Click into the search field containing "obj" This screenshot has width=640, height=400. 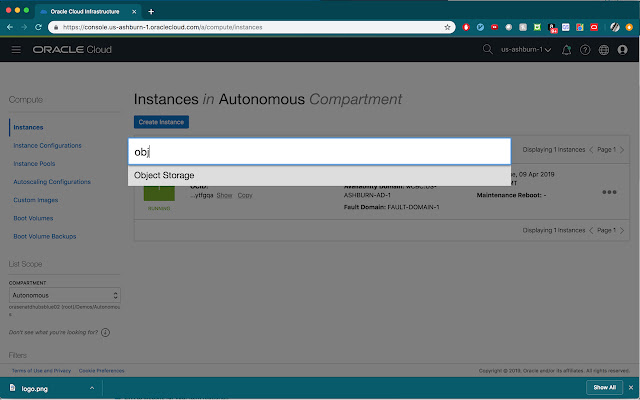[x=319, y=151]
